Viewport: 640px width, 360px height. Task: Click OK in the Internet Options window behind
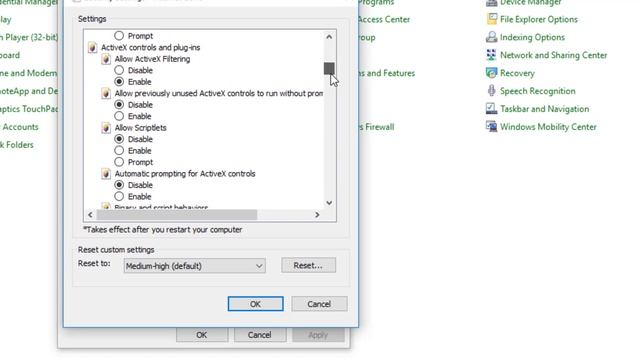pos(202,335)
